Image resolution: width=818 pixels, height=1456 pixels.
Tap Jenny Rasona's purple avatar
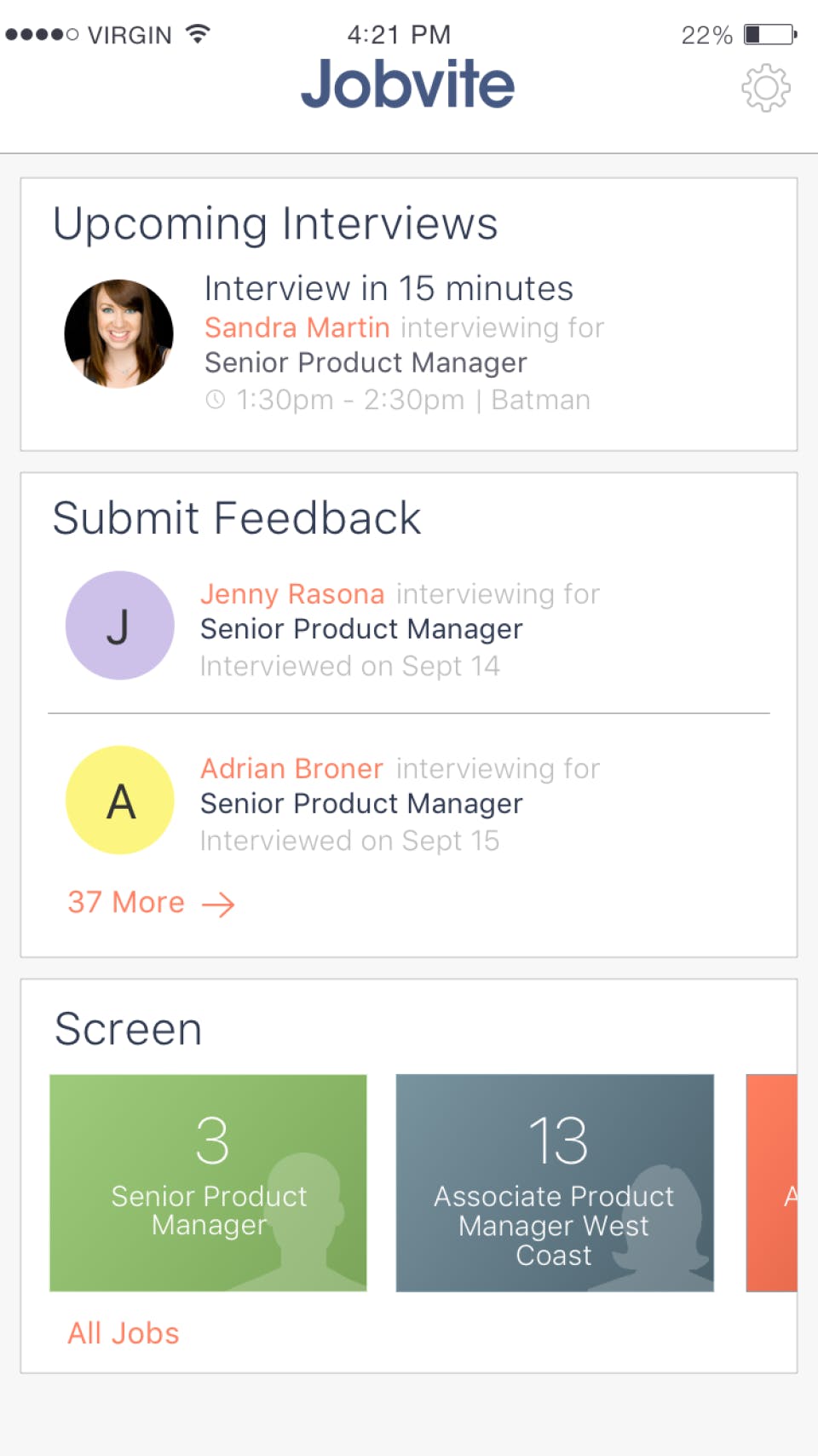pos(119,625)
